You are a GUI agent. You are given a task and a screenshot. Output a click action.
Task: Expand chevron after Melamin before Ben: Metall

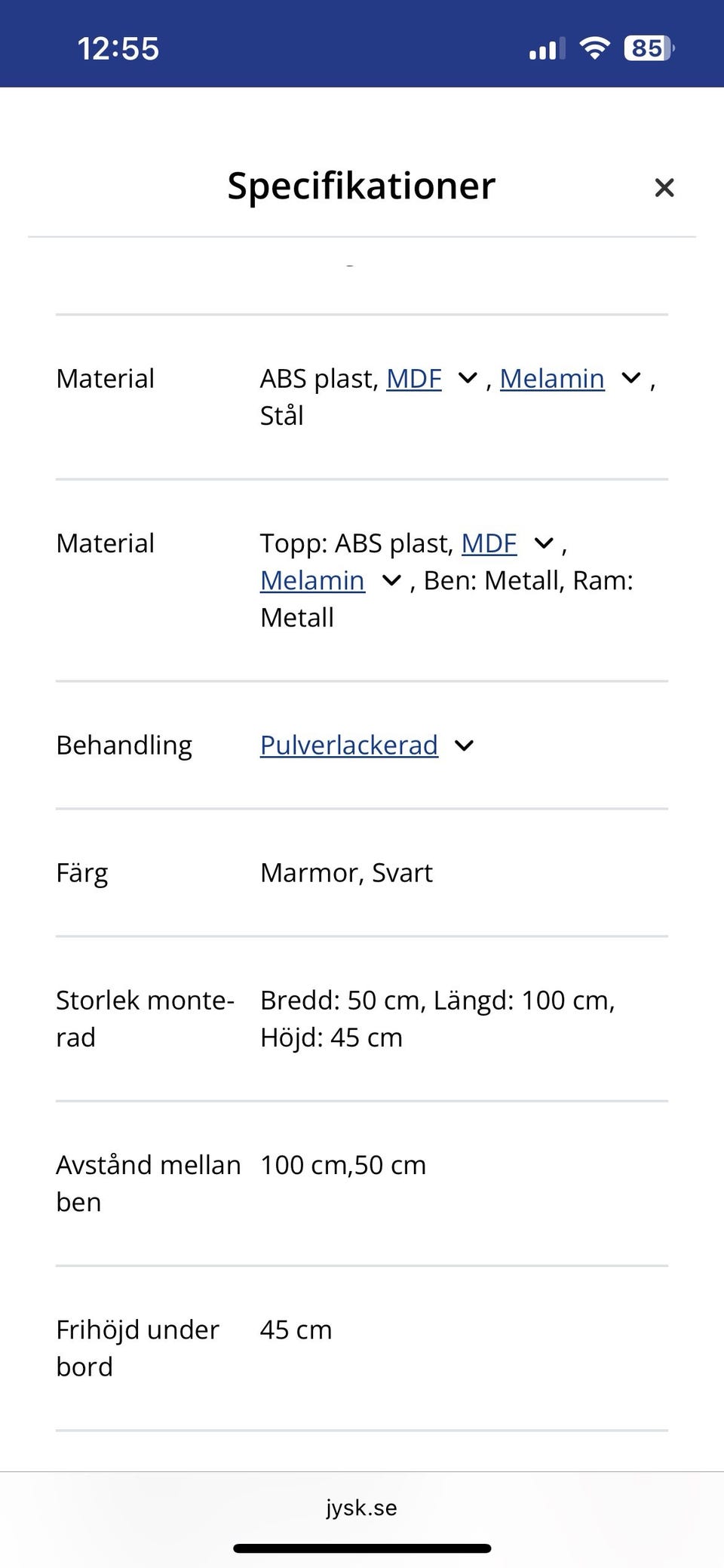click(x=391, y=581)
